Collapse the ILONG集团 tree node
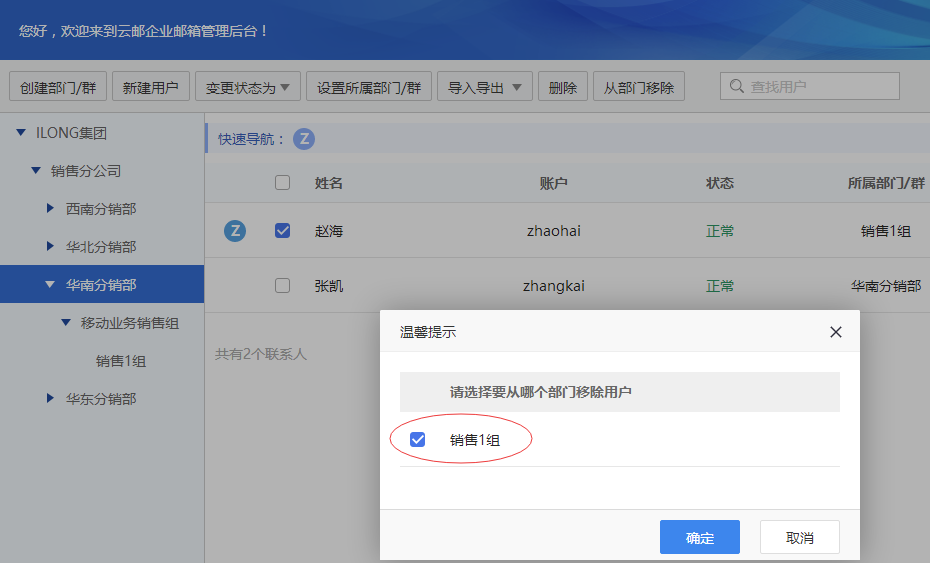 [x=21, y=132]
